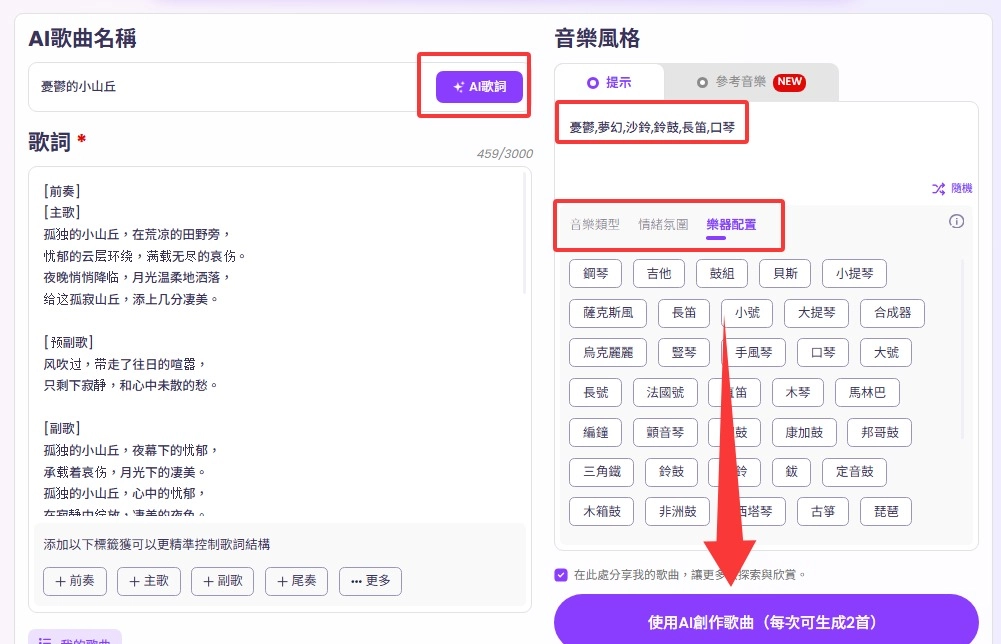Click the ⋯更多 icon for more lyric tags
The height and width of the screenshot is (644, 1001).
coord(370,581)
